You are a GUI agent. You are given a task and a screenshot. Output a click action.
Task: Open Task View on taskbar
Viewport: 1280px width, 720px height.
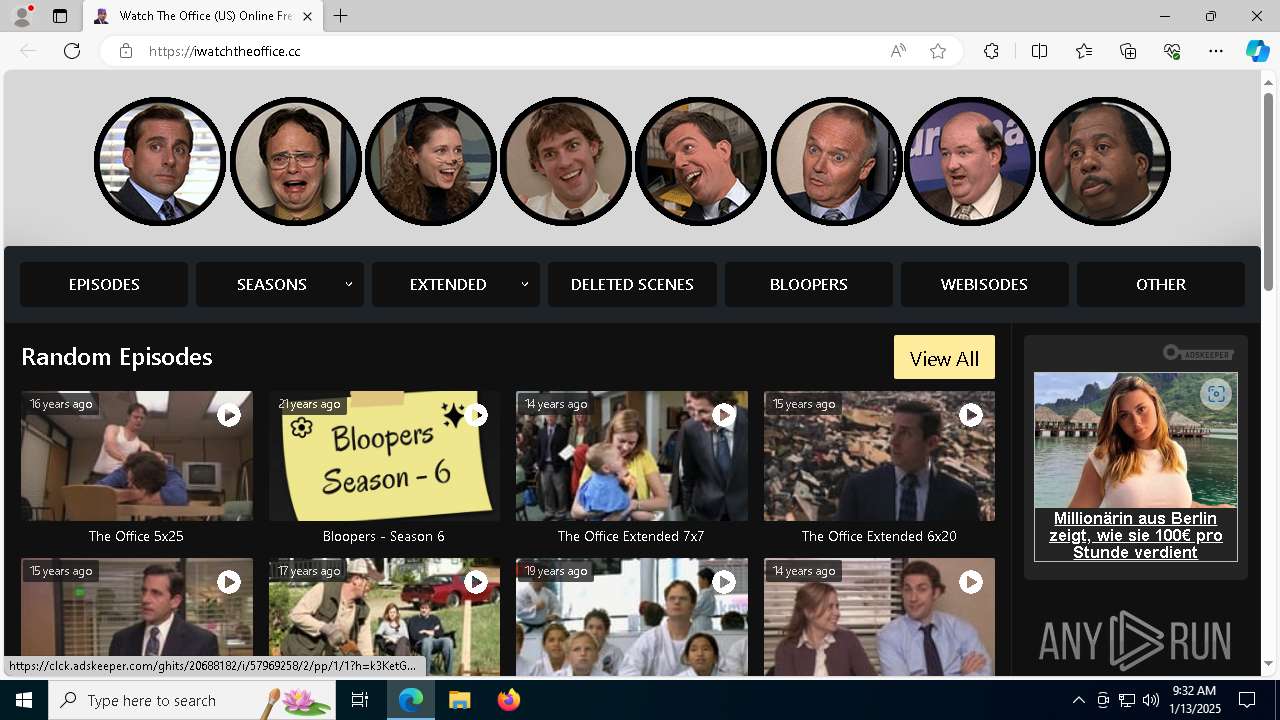tap(361, 700)
